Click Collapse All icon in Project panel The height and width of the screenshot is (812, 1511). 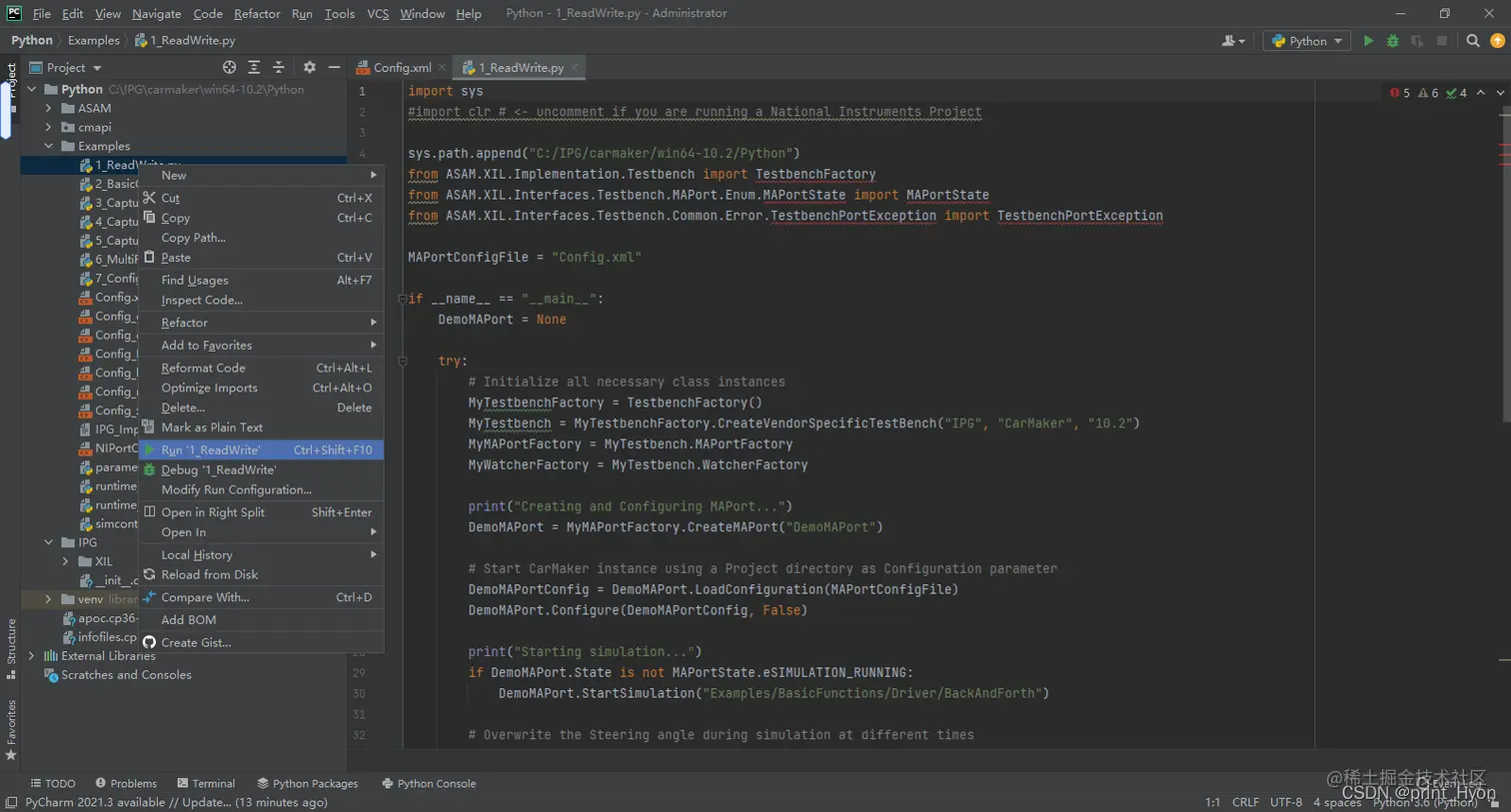[x=279, y=67]
